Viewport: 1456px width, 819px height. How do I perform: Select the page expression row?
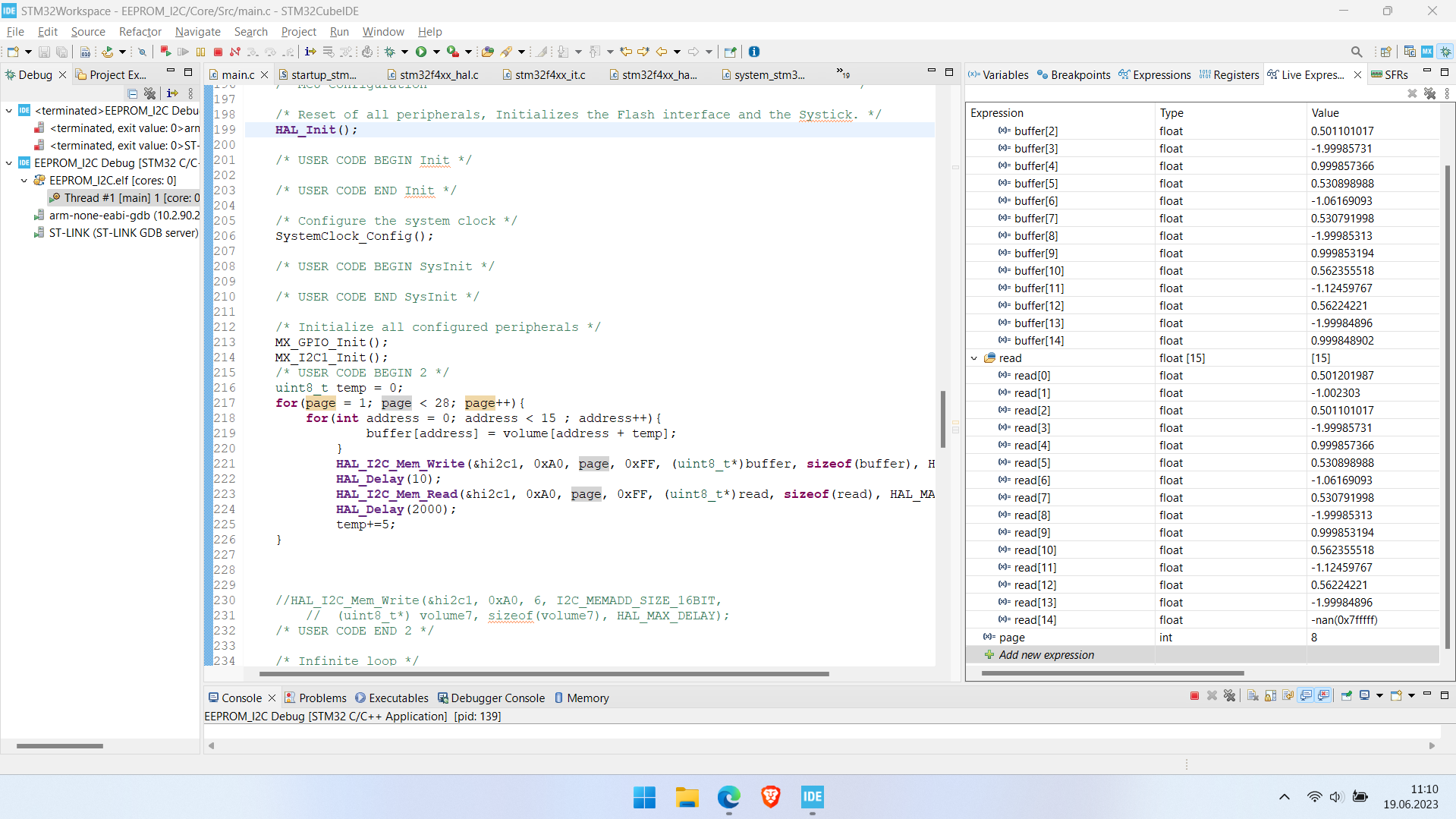pos(1203,638)
